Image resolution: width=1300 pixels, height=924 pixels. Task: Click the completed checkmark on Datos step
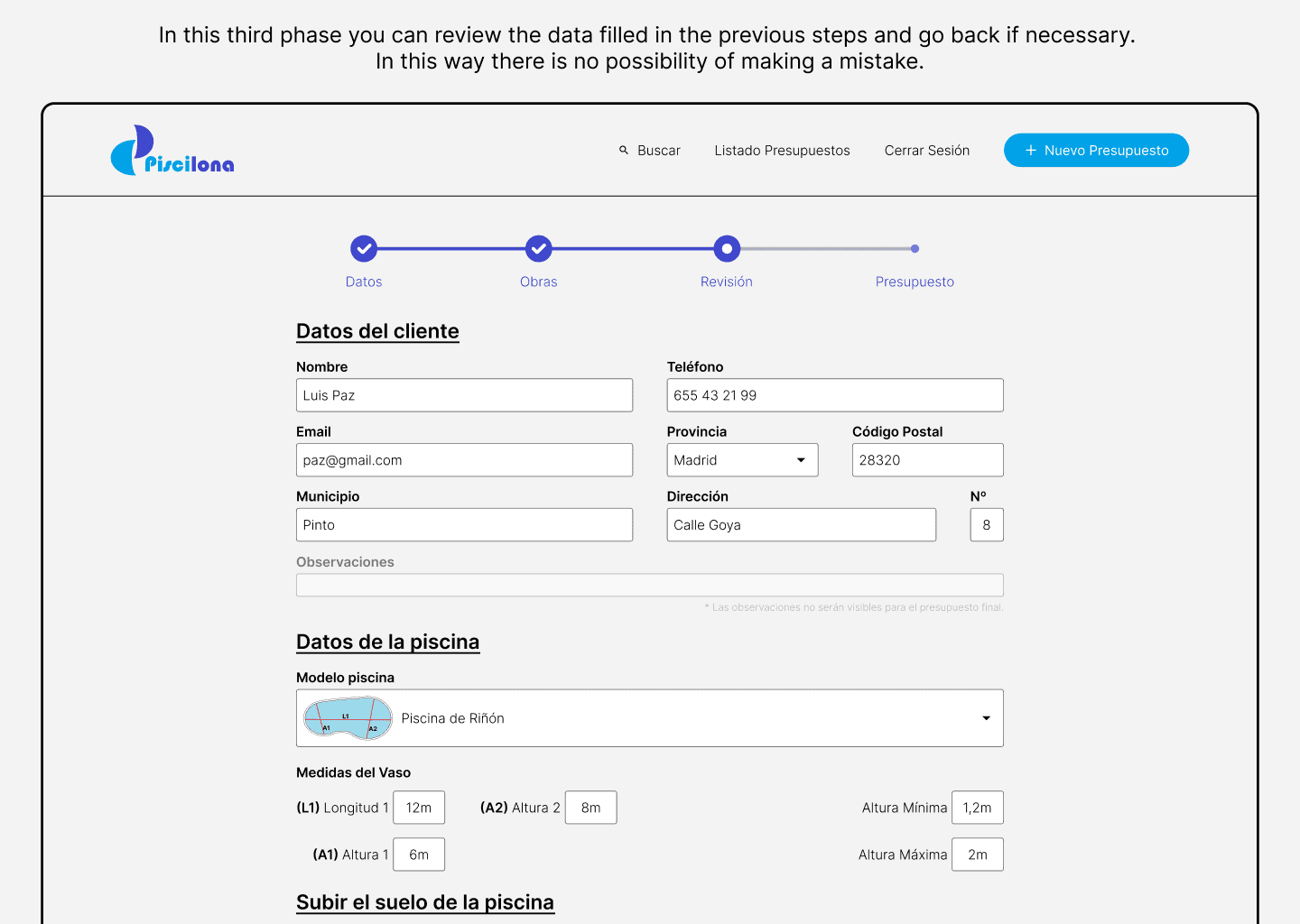coord(364,248)
